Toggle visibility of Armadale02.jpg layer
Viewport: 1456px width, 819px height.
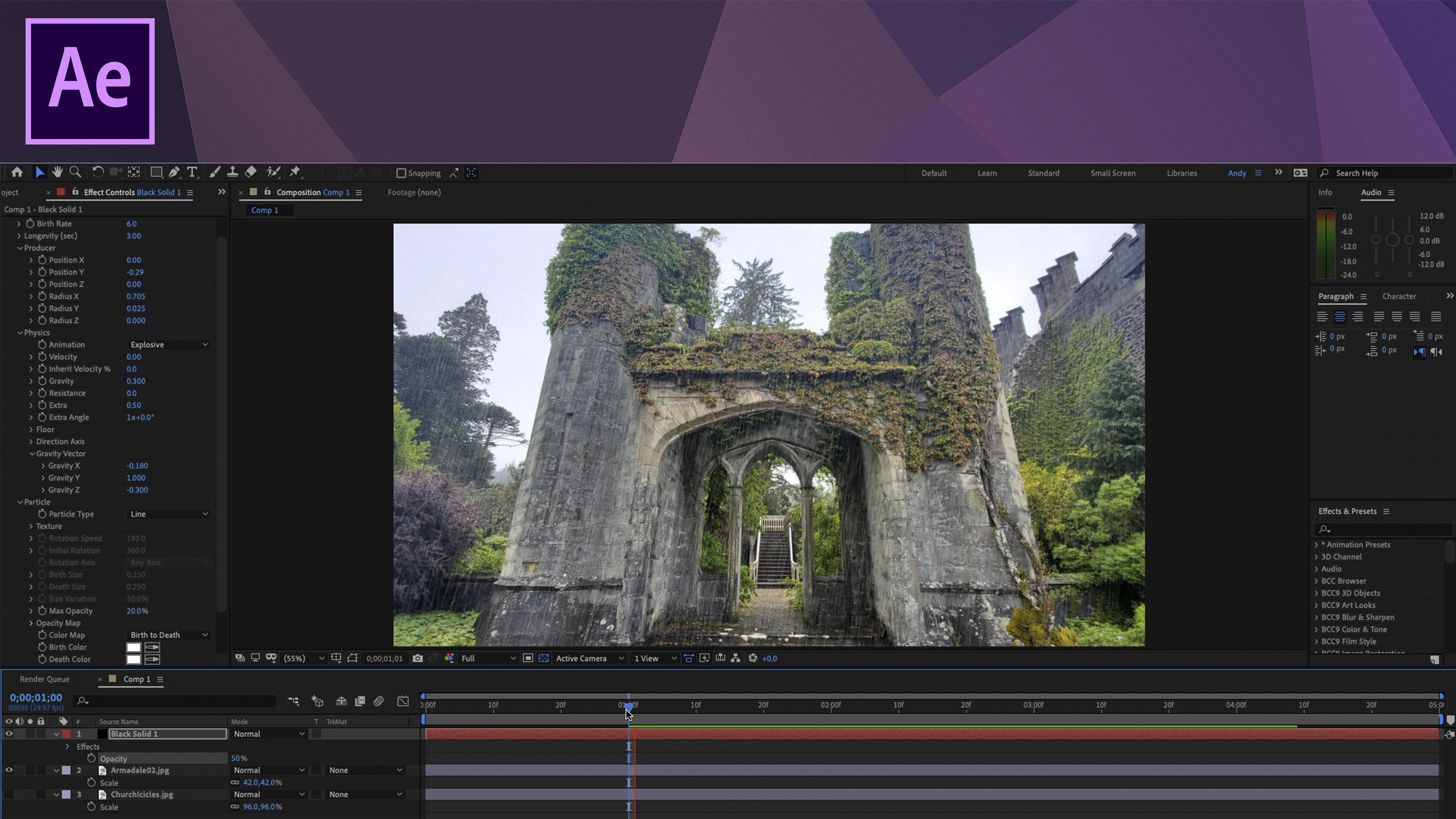(x=9, y=770)
